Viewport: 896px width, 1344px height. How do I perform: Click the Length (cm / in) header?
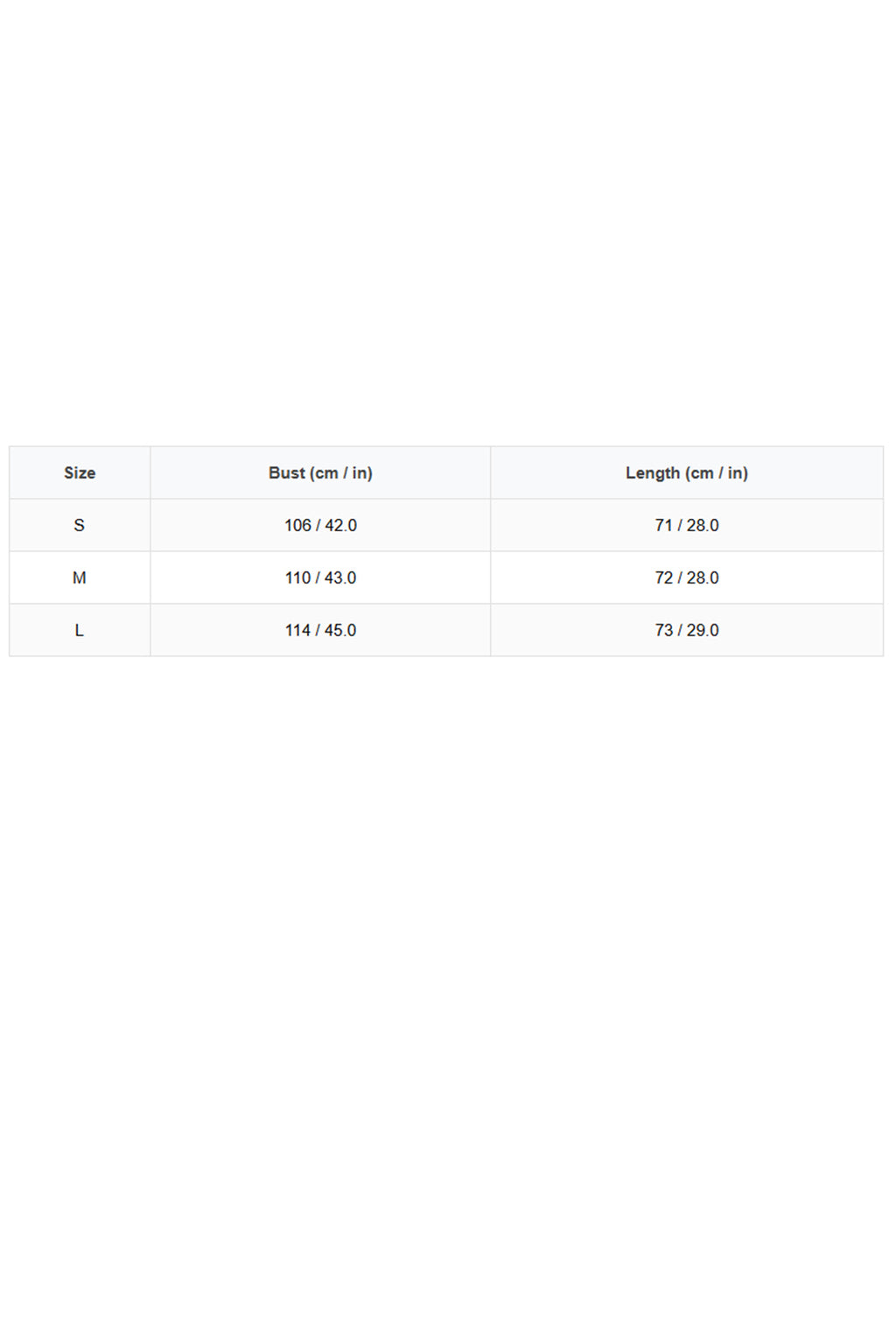[687, 472]
